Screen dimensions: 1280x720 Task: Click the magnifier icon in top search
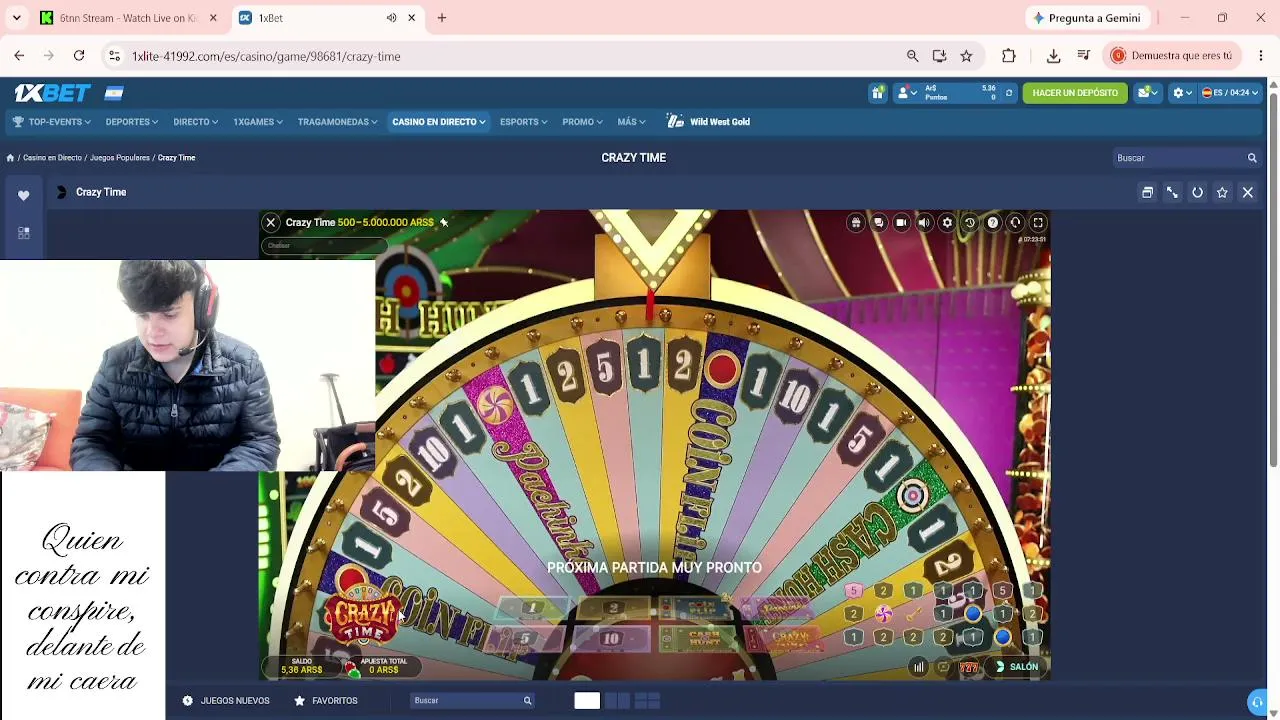click(1252, 158)
